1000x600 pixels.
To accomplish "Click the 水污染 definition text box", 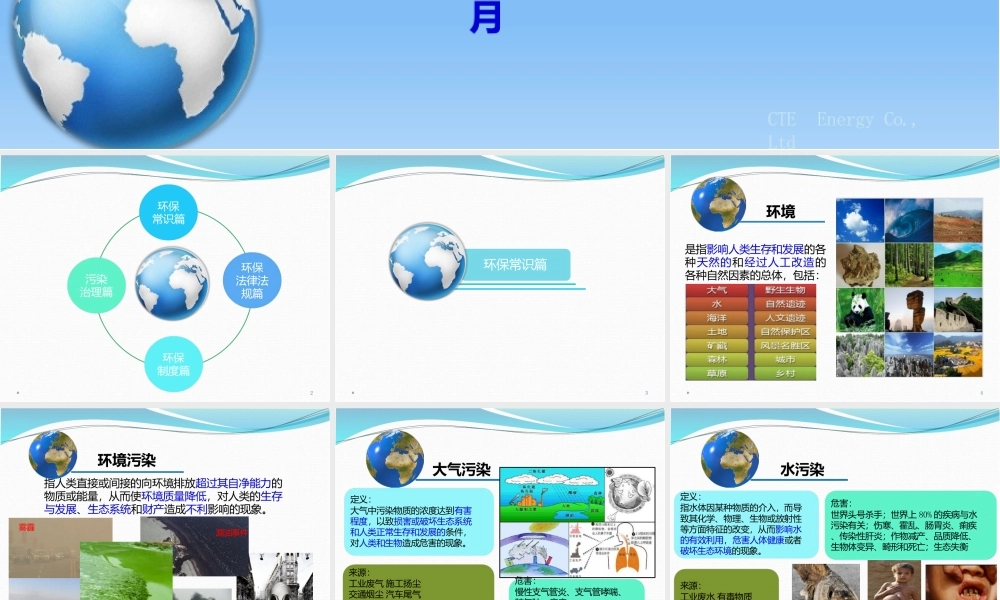I will [746, 523].
